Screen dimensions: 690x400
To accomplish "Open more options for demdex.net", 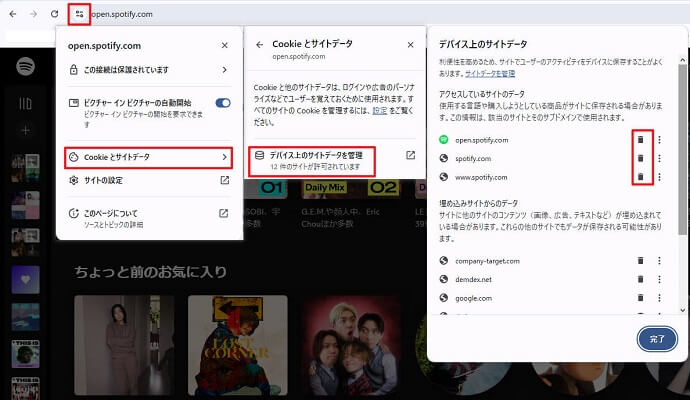I will [659, 279].
